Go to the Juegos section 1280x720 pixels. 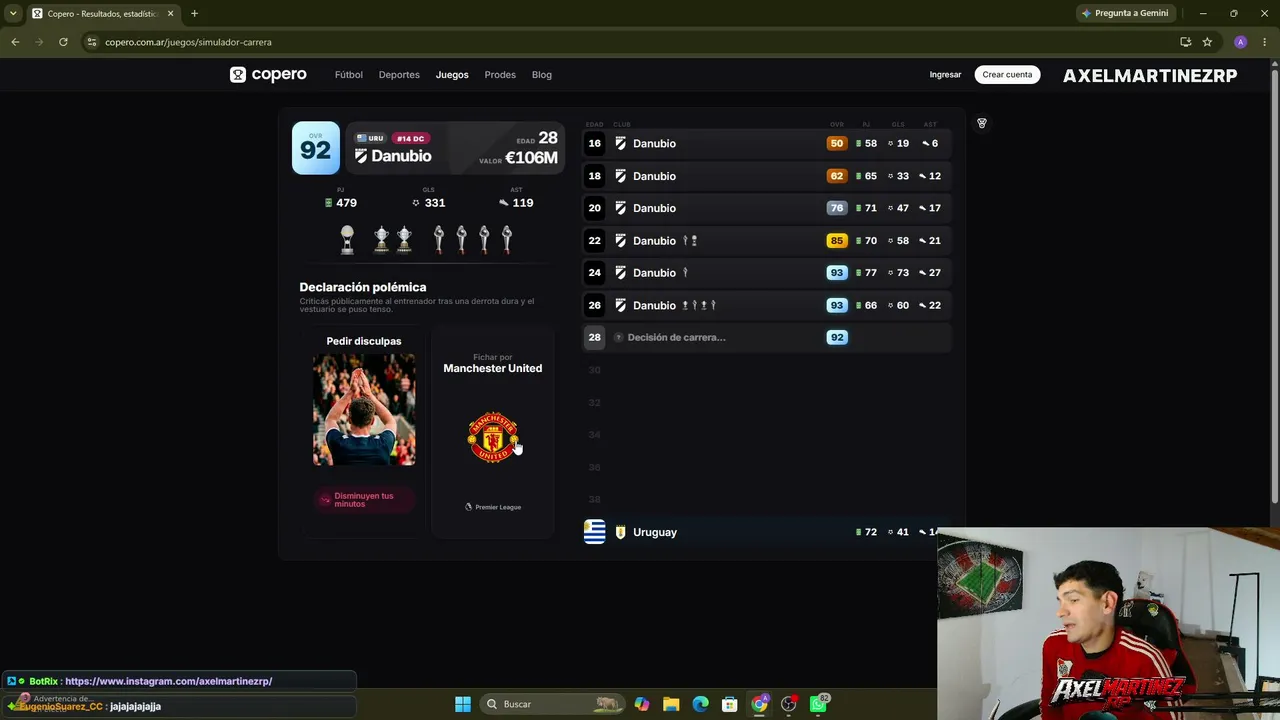(x=452, y=75)
